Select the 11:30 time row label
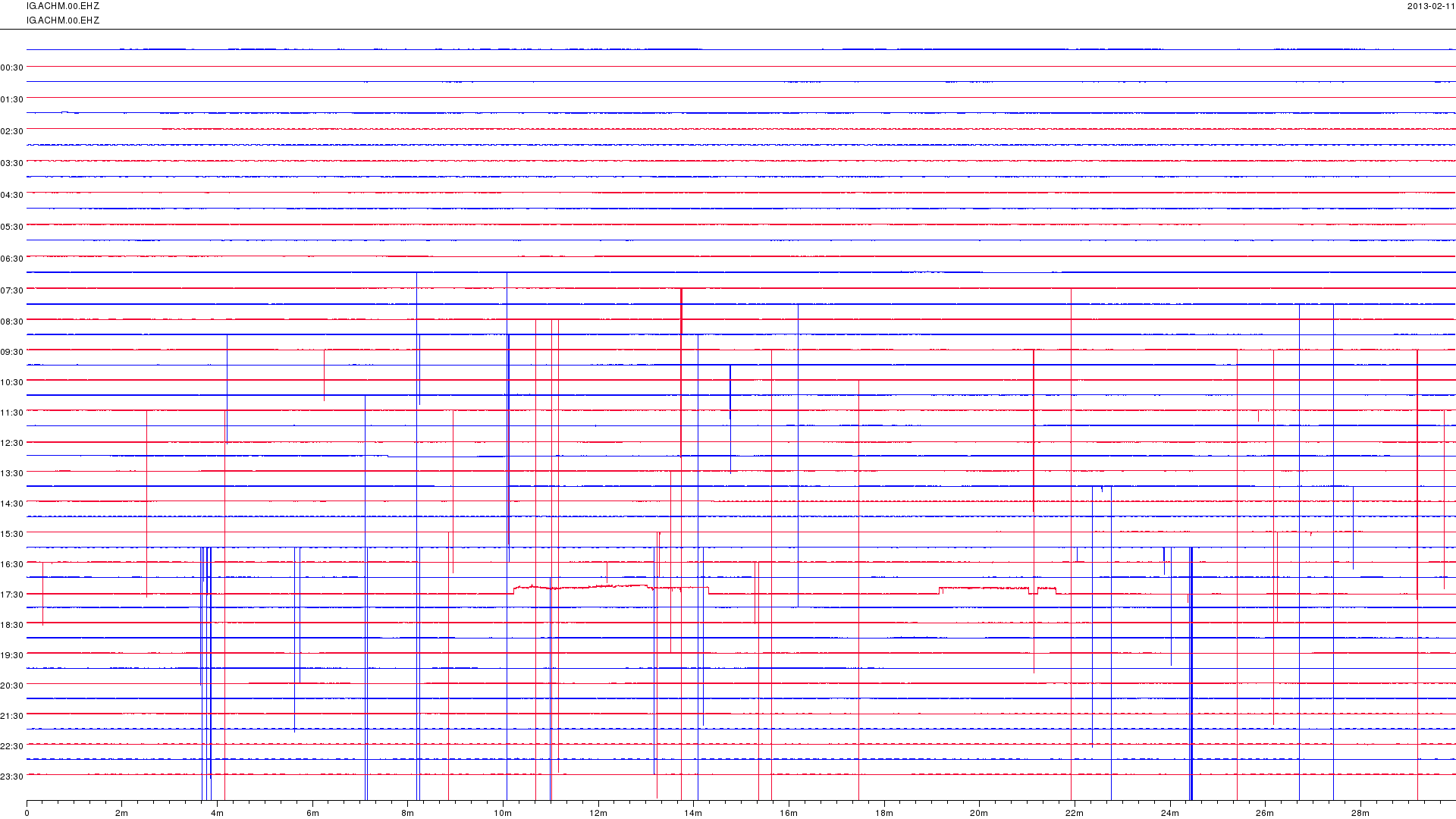 (12, 413)
